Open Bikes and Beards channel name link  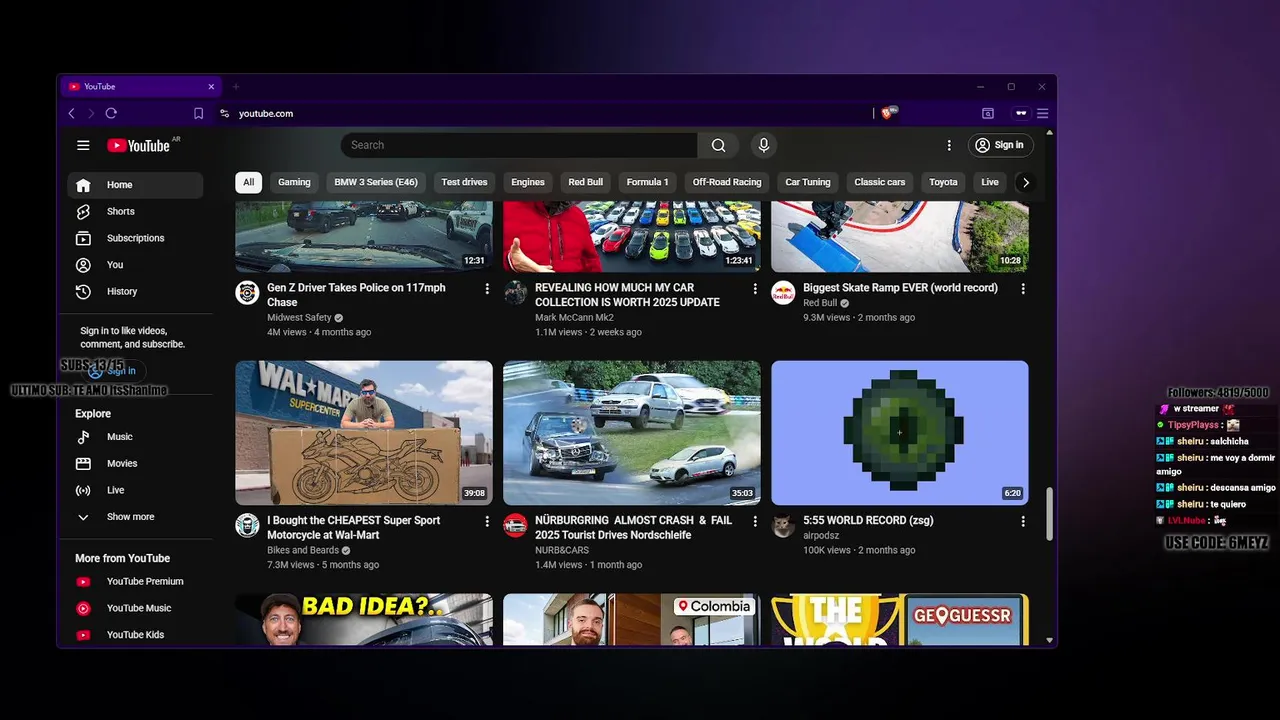point(303,550)
